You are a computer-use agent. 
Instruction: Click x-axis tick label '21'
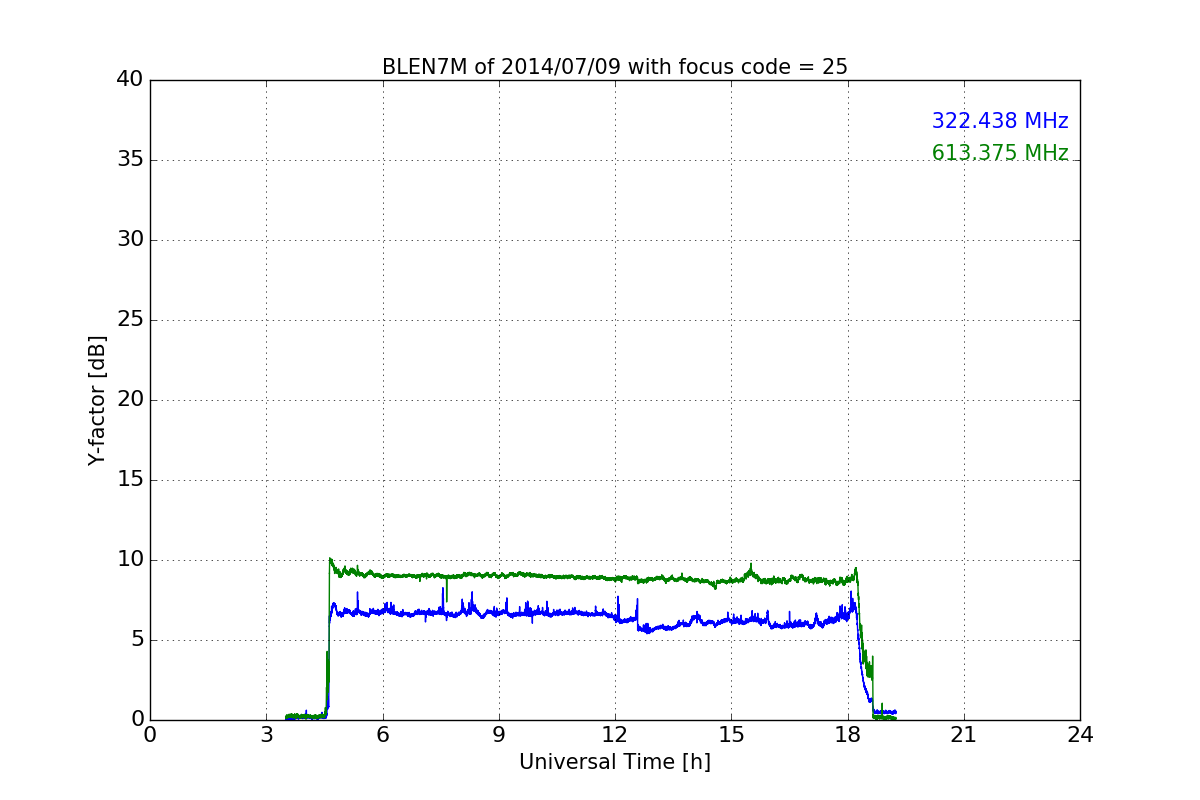[x=964, y=735]
